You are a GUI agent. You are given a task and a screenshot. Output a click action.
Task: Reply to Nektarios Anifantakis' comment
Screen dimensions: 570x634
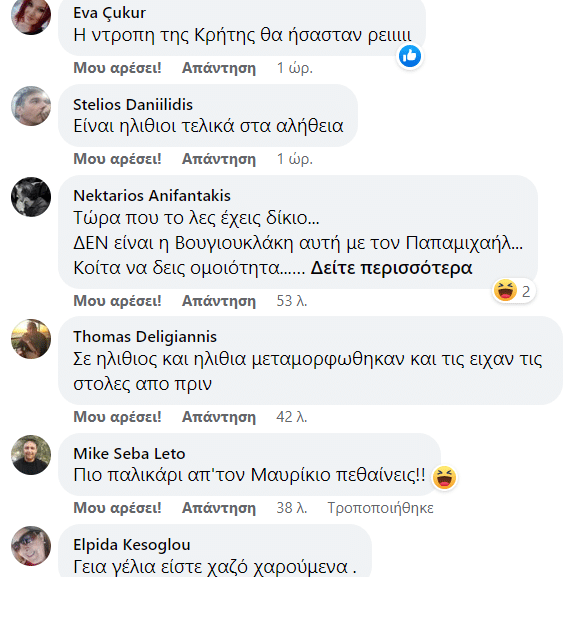coord(219,301)
